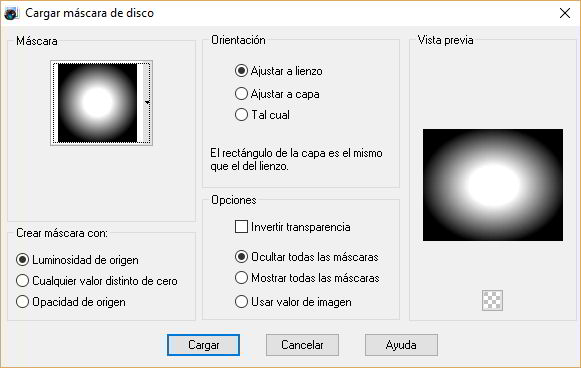This screenshot has width=581, height=368.
Task: Click the Cargar button
Action: point(203,345)
